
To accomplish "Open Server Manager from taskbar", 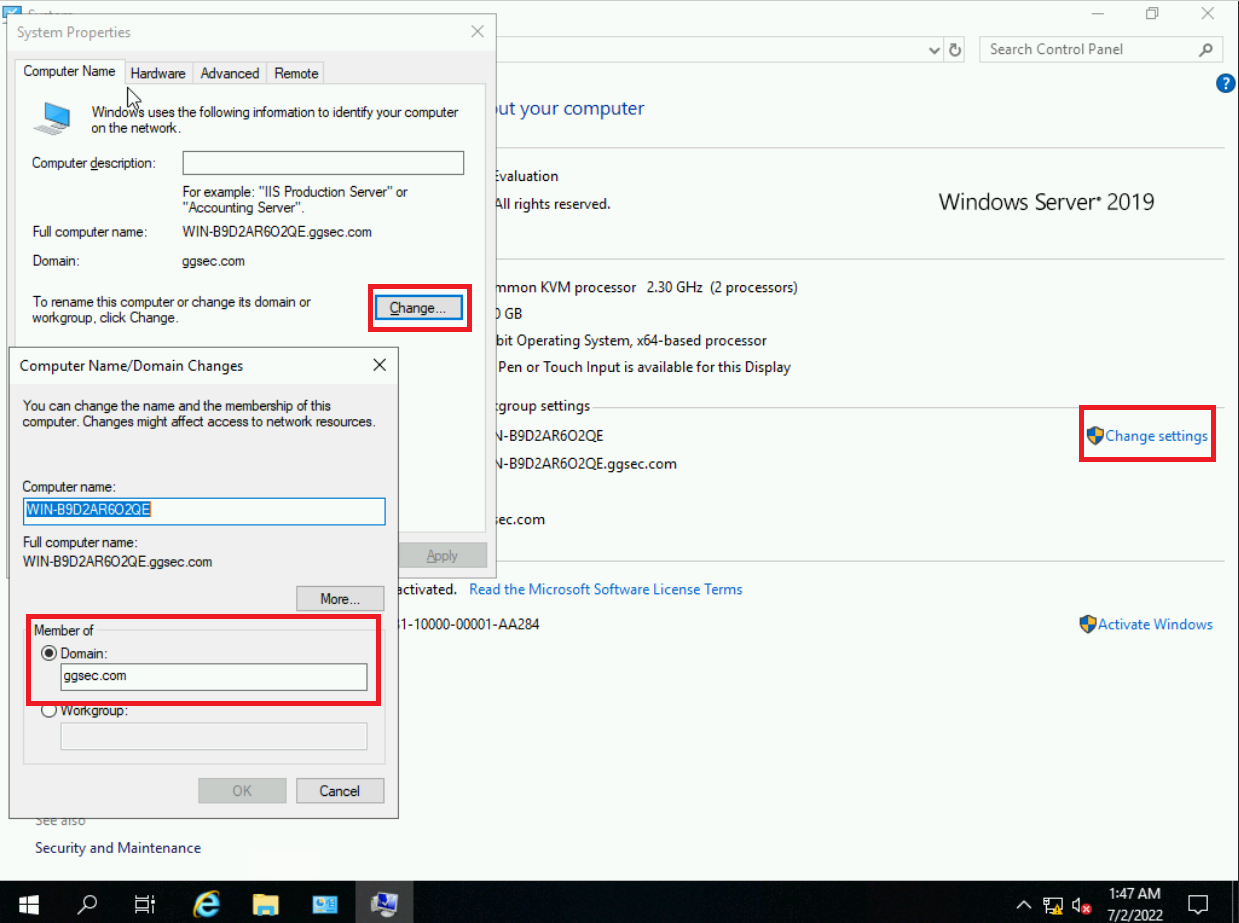I will (x=325, y=903).
